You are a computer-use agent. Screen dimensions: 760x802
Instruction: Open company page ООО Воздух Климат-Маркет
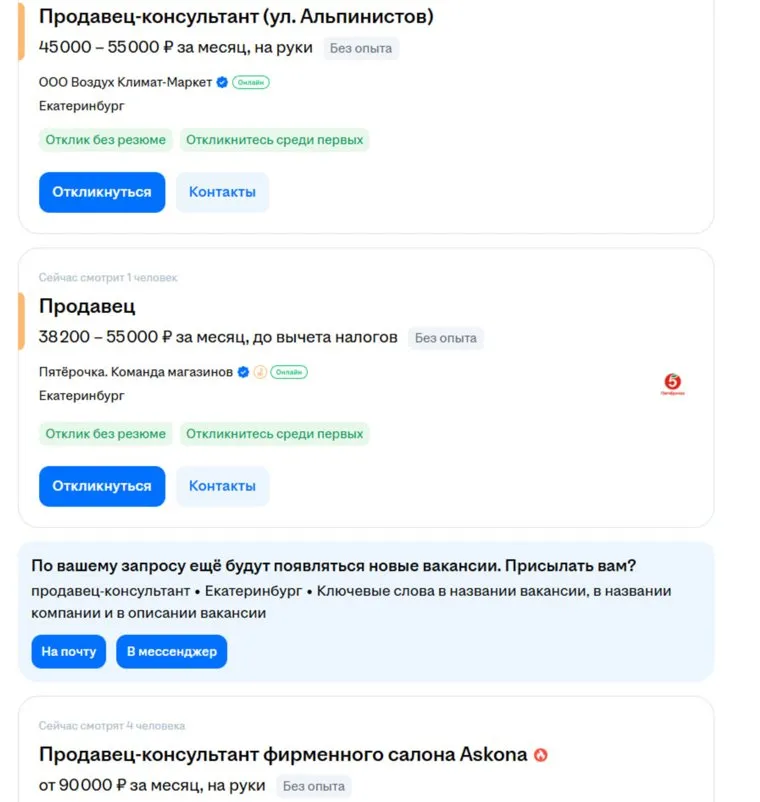point(125,82)
